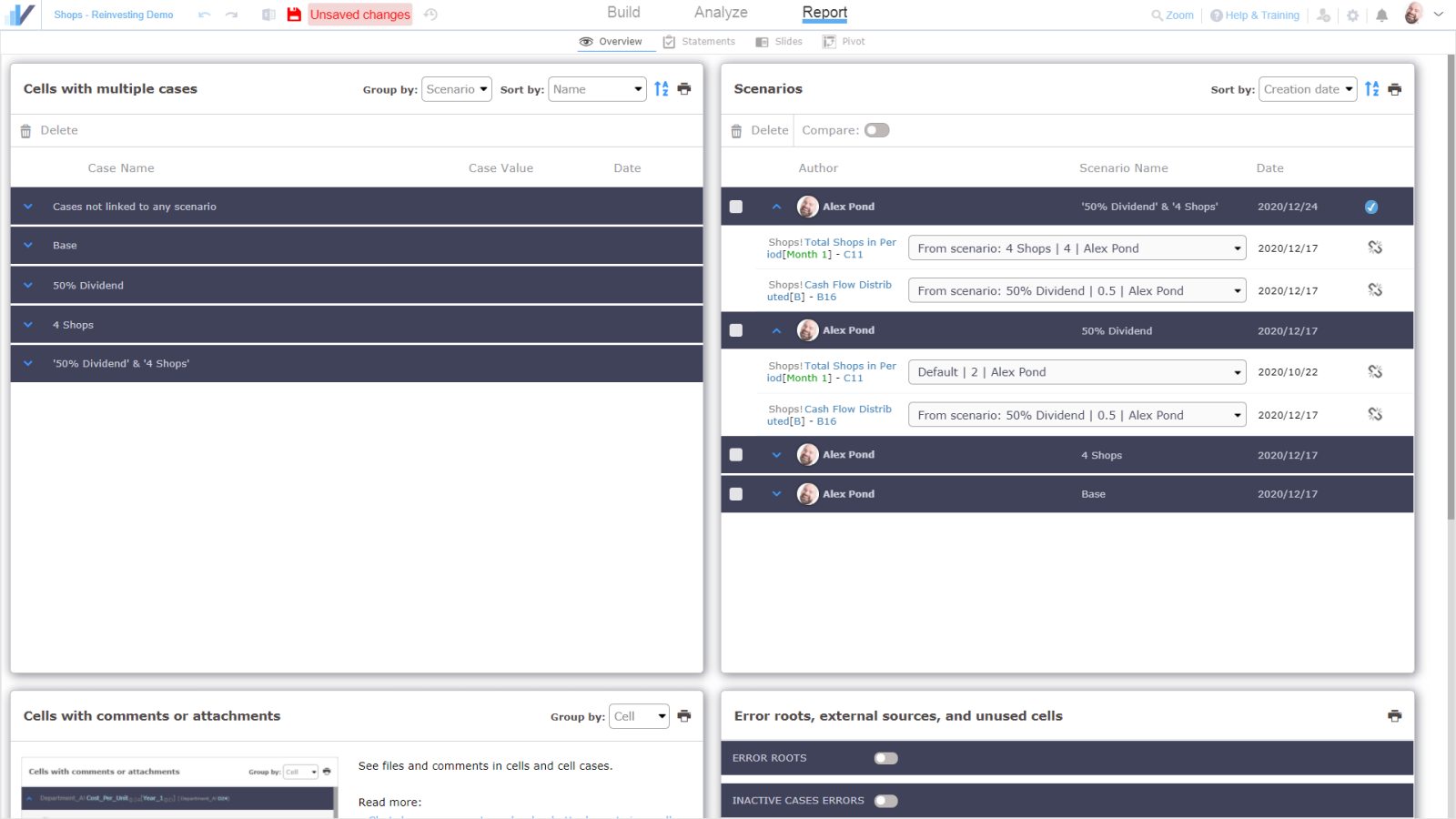The height and width of the screenshot is (819, 1456).
Task: Click the trash icon in the Scenarios panel
Action: pyautogui.click(x=736, y=131)
